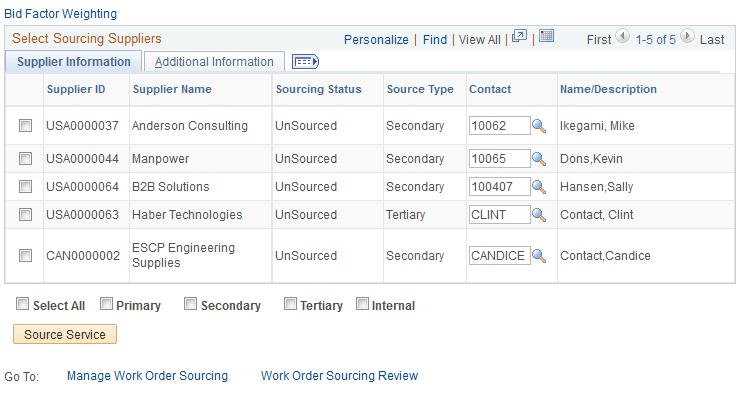Go to Work Order Sourcing Review
Screen dimensions: 745x395
point(339,376)
